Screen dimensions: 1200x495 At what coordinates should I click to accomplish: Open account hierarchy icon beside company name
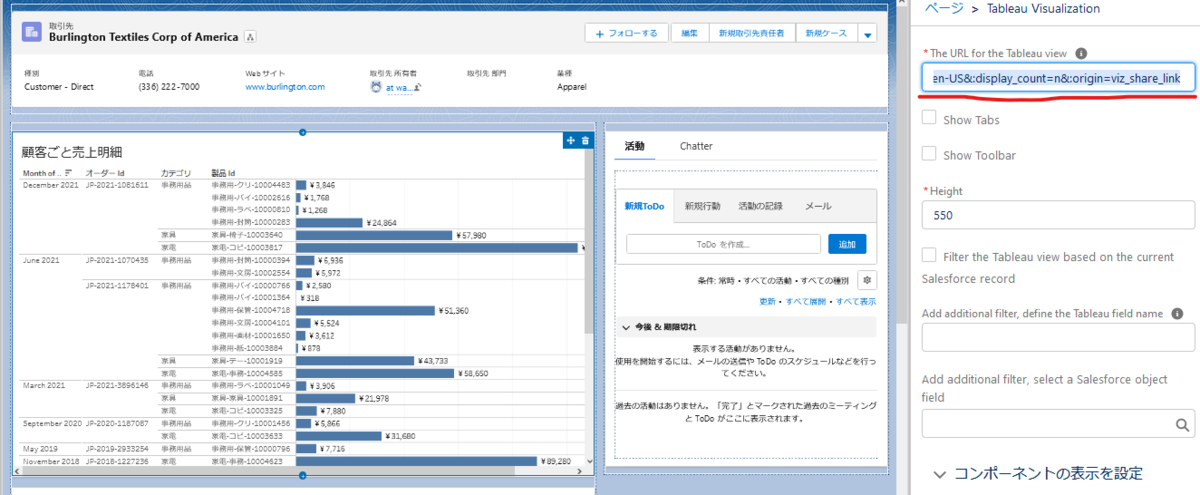pos(250,37)
